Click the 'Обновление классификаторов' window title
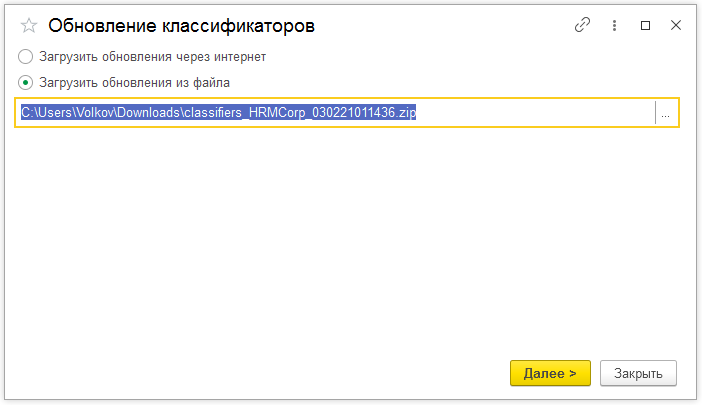The image size is (702, 405). pos(181,27)
